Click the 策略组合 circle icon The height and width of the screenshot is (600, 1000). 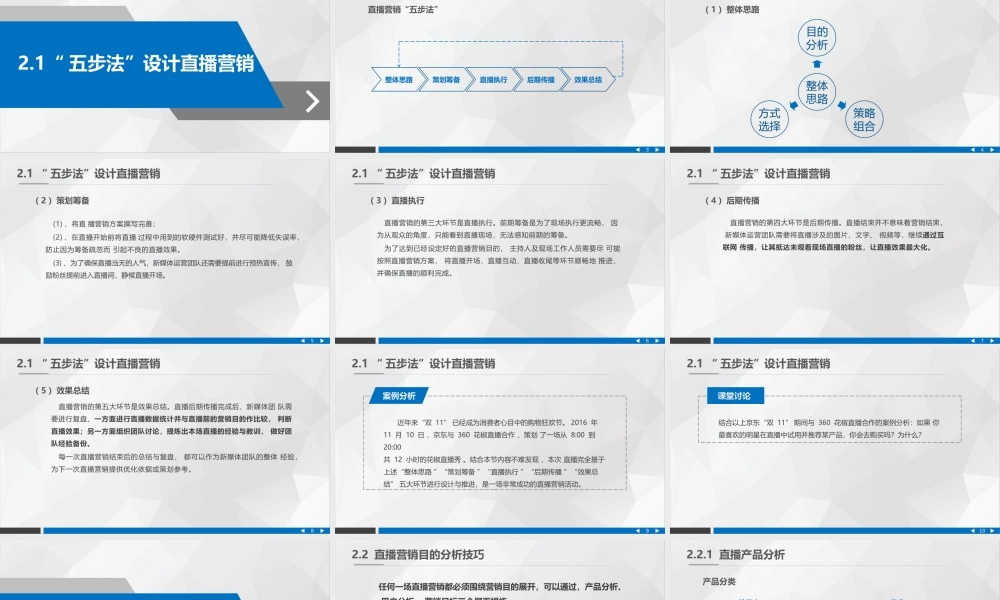point(866,120)
